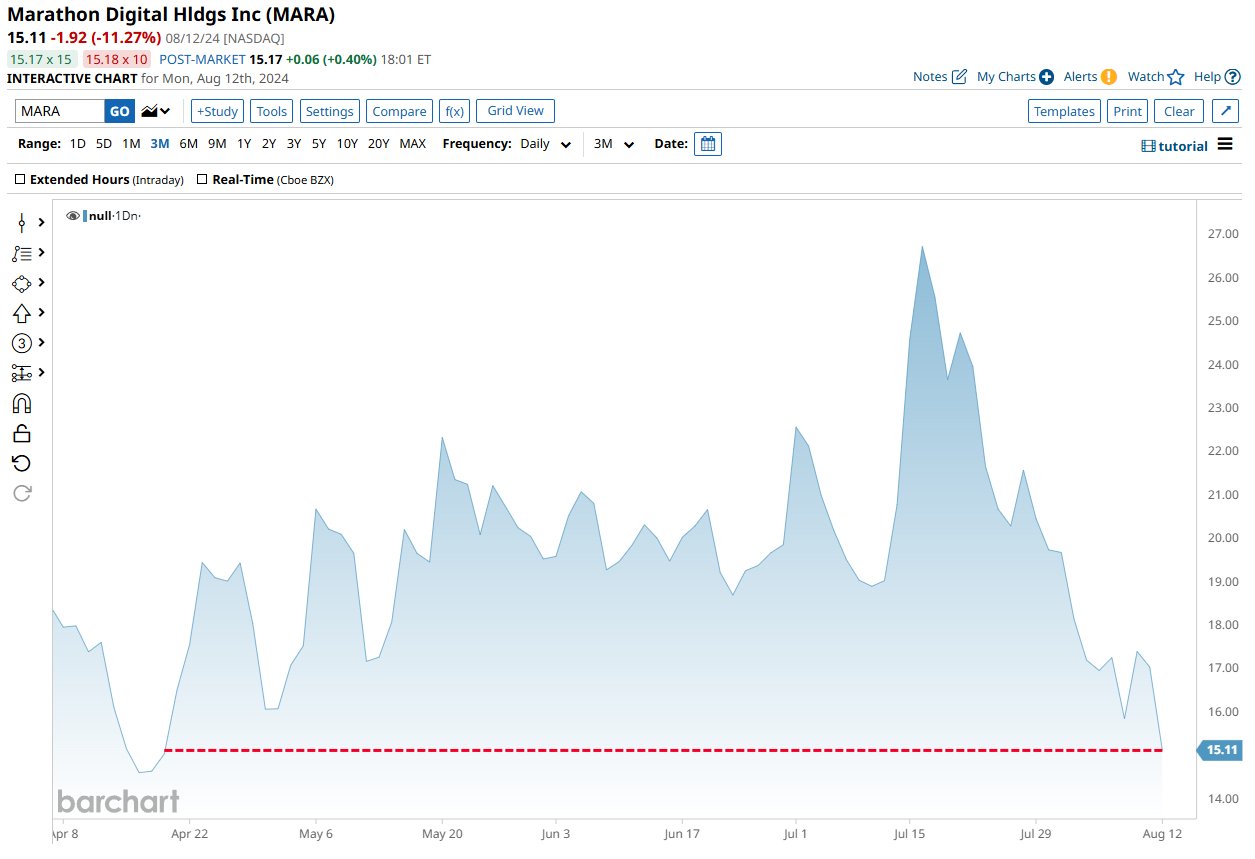The height and width of the screenshot is (859, 1255).
Task: Select the 5Y range
Action: click(x=318, y=144)
